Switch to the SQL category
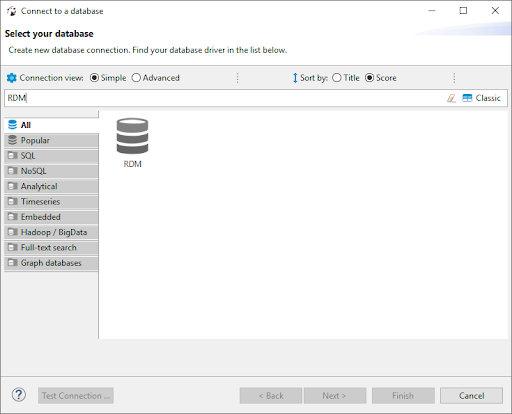Image resolution: width=512 pixels, height=414 pixels. (x=51, y=156)
